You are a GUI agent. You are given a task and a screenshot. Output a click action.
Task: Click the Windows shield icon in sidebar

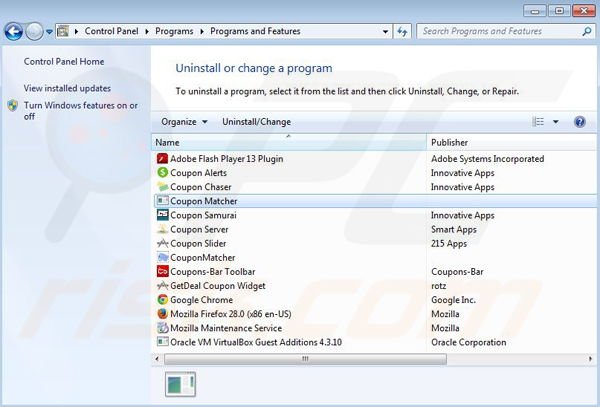coord(13,106)
